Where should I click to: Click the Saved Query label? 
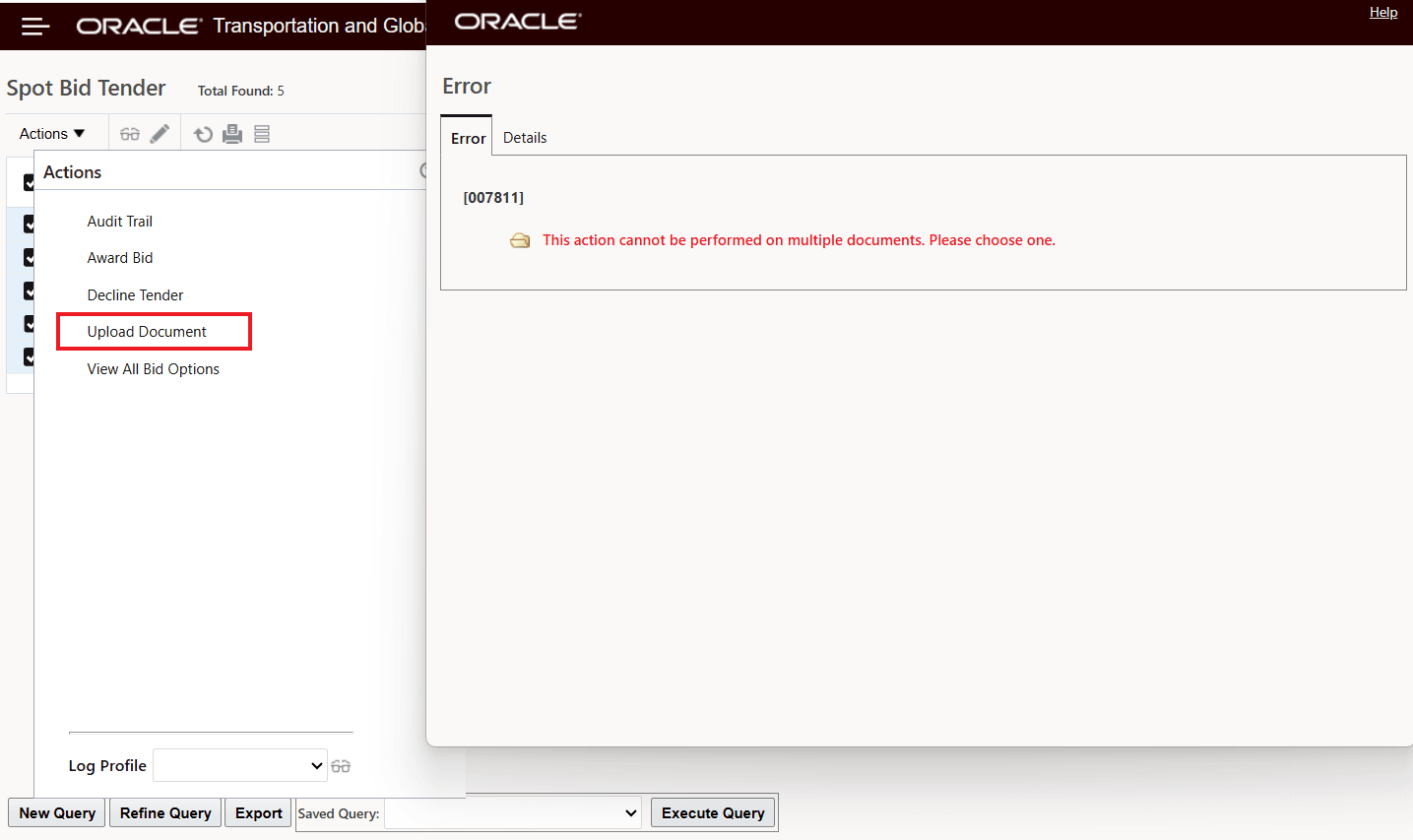point(339,813)
